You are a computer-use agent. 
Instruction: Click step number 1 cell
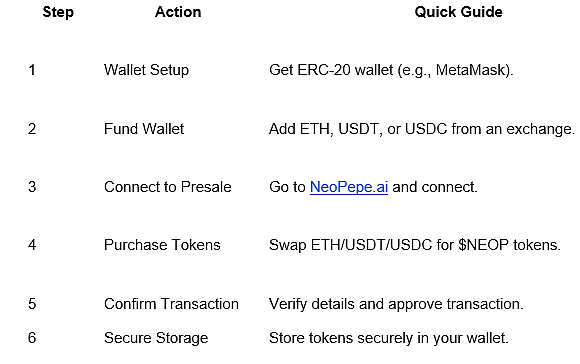point(32,70)
